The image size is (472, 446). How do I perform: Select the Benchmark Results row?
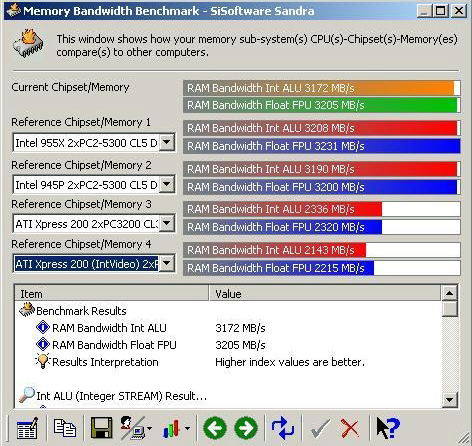pos(228,311)
